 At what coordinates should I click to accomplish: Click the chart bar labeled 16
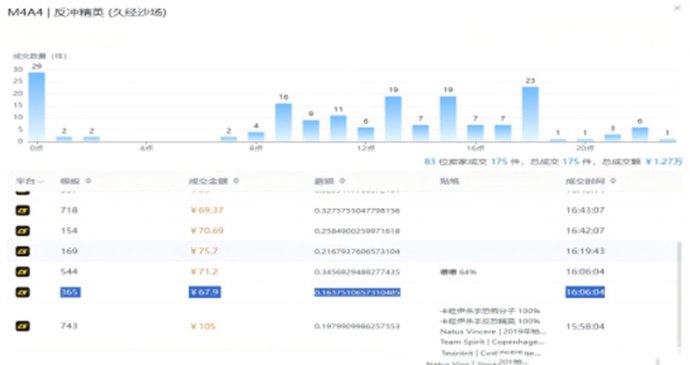click(283, 122)
